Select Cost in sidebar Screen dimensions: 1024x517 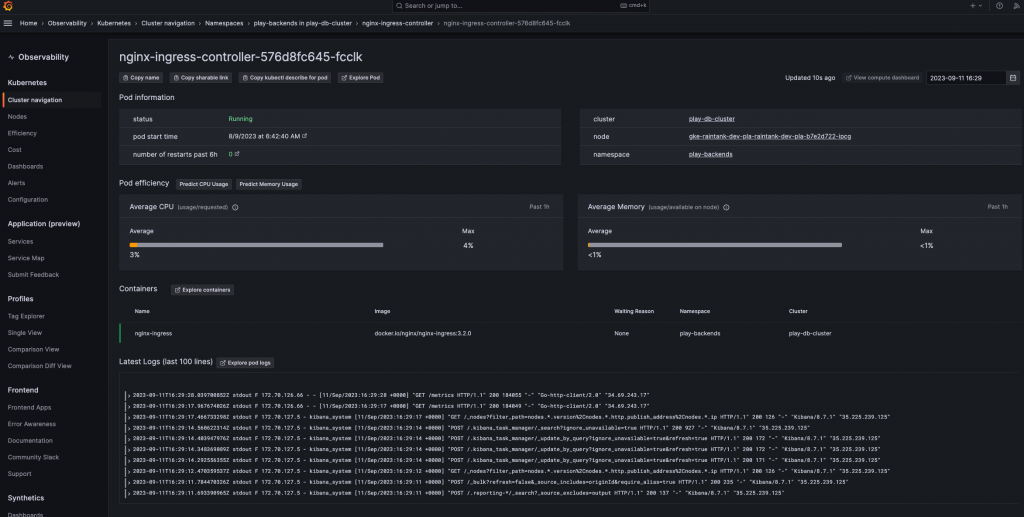(x=14, y=149)
